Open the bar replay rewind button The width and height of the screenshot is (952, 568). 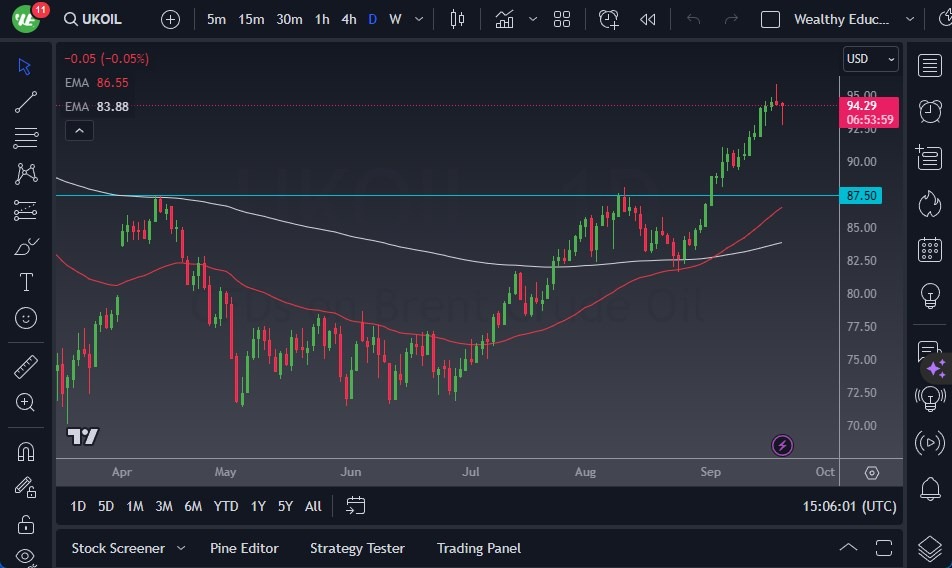[648, 19]
